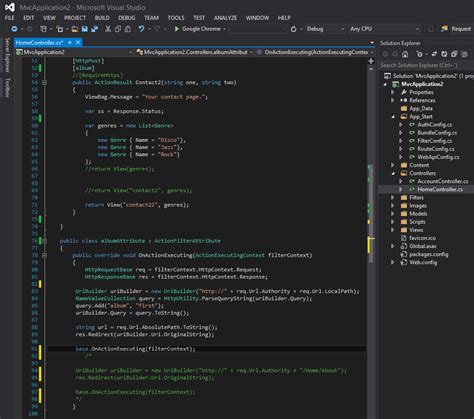Select HomeController.cs in Solution Explorer
The image size is (474, 419).
tap(440, 189)
